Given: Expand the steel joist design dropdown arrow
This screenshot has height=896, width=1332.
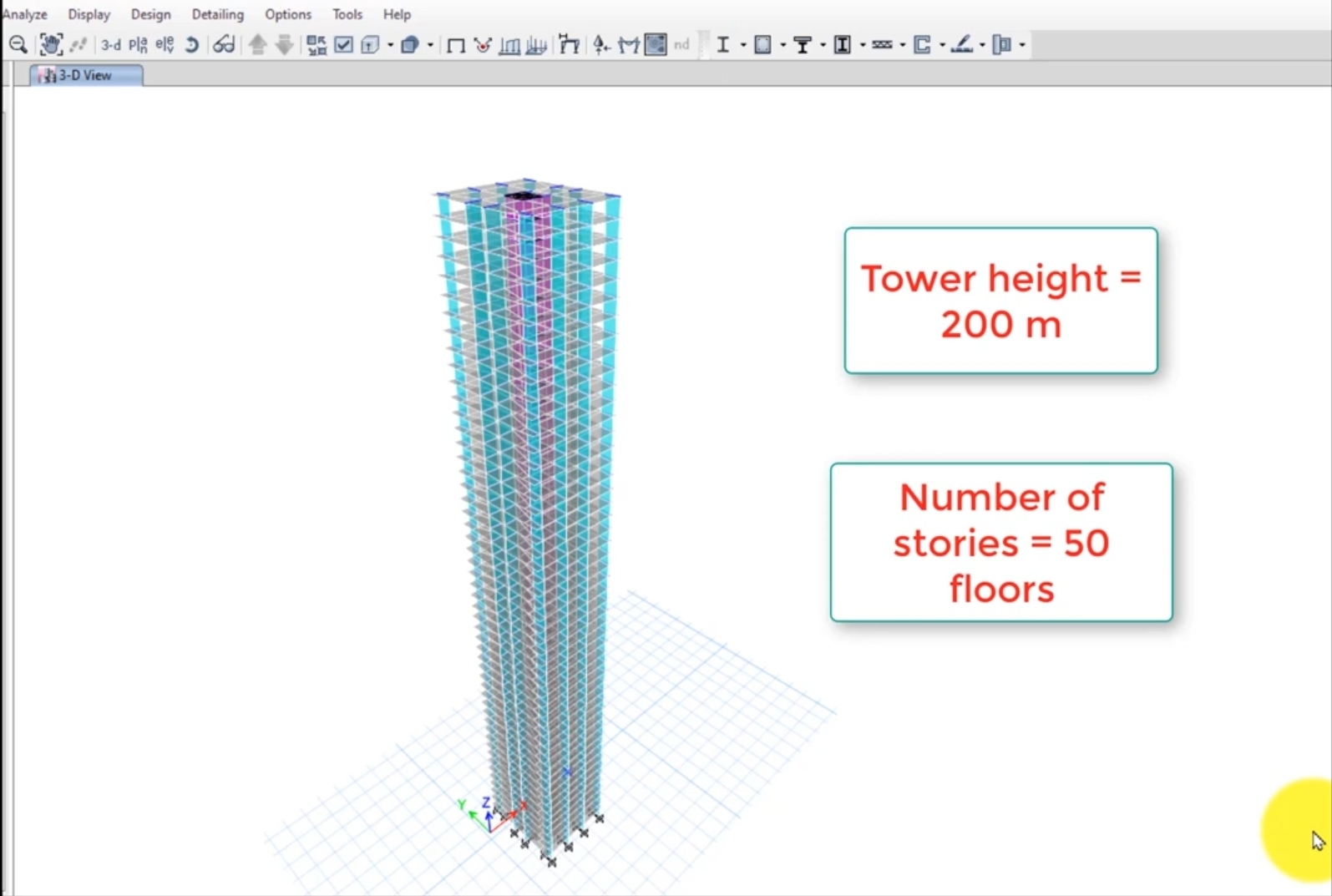Looking at the screenshot, I should click(902, 45).
